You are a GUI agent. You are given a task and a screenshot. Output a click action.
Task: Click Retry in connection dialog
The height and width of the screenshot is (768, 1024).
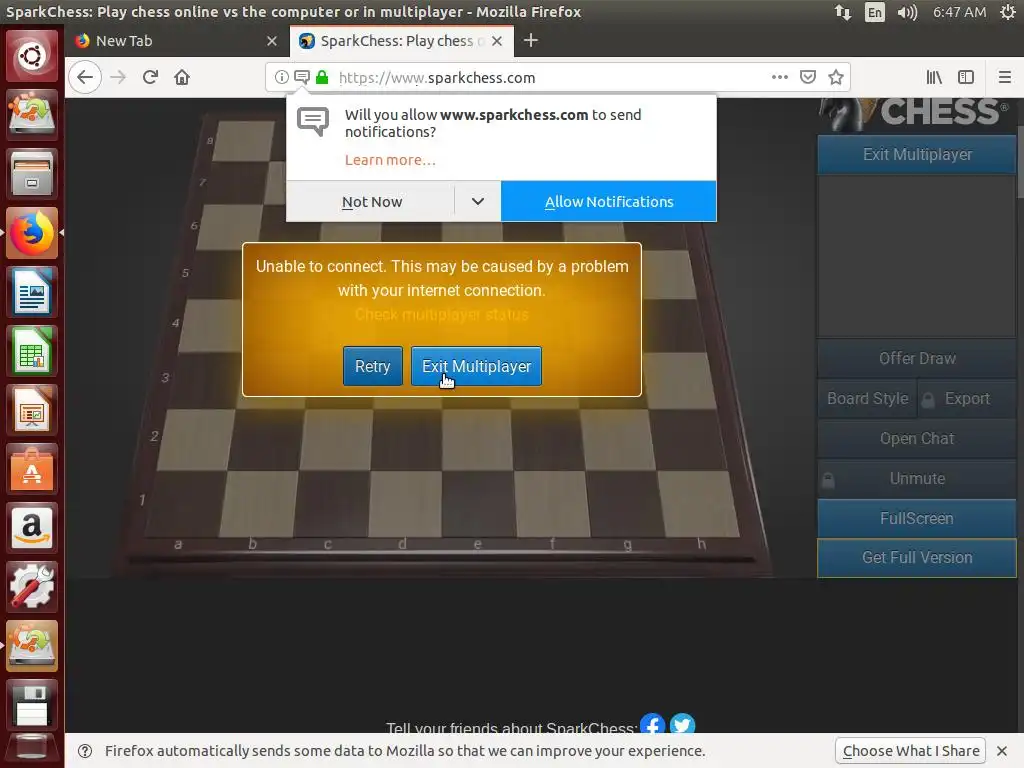[x=372, y=366]
